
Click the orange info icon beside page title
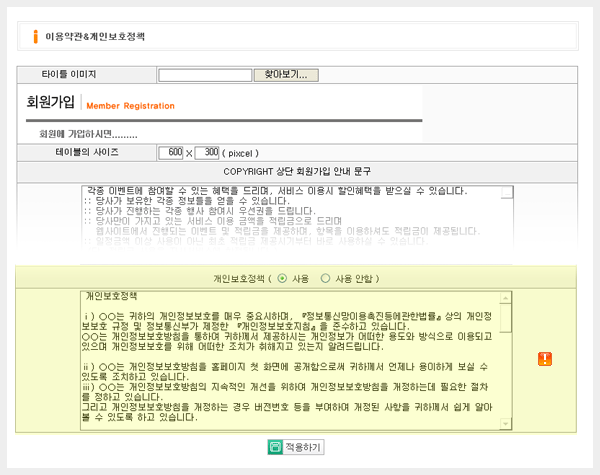35,36
